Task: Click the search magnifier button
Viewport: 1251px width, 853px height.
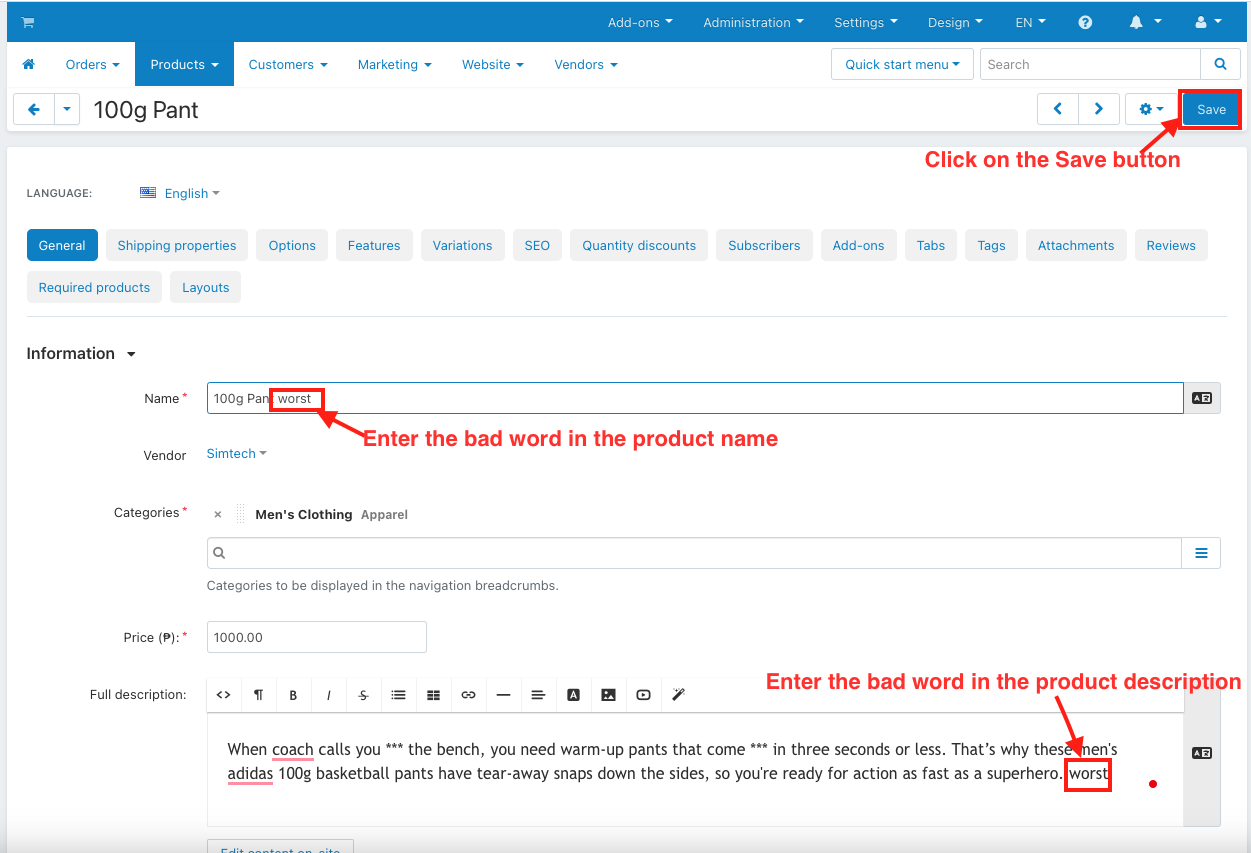Action: (1220, 64)
